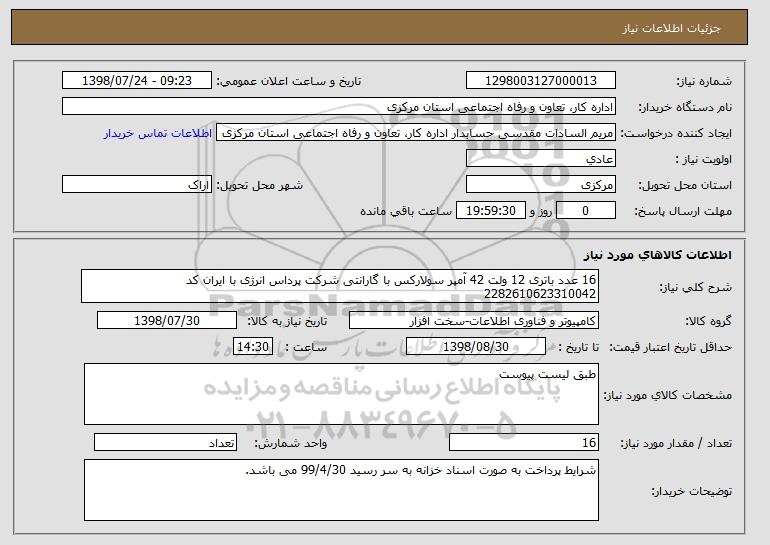The image size is (770, 545).
Task: Click the buyer notes box about payment terms
Action: tap(341, 490)
